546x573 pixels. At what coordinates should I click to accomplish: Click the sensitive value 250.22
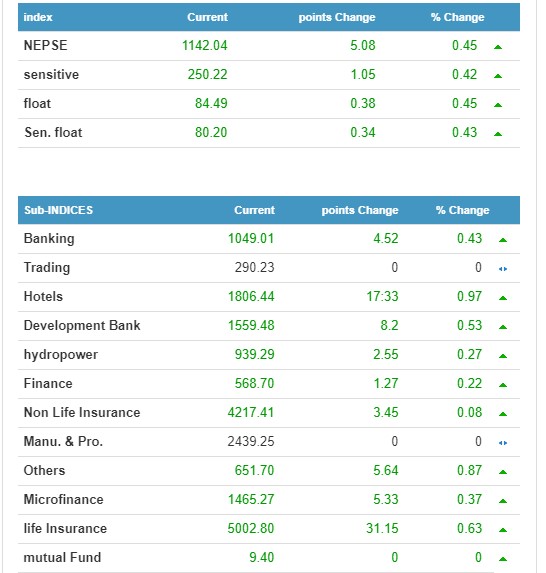(x=208, y=75)
